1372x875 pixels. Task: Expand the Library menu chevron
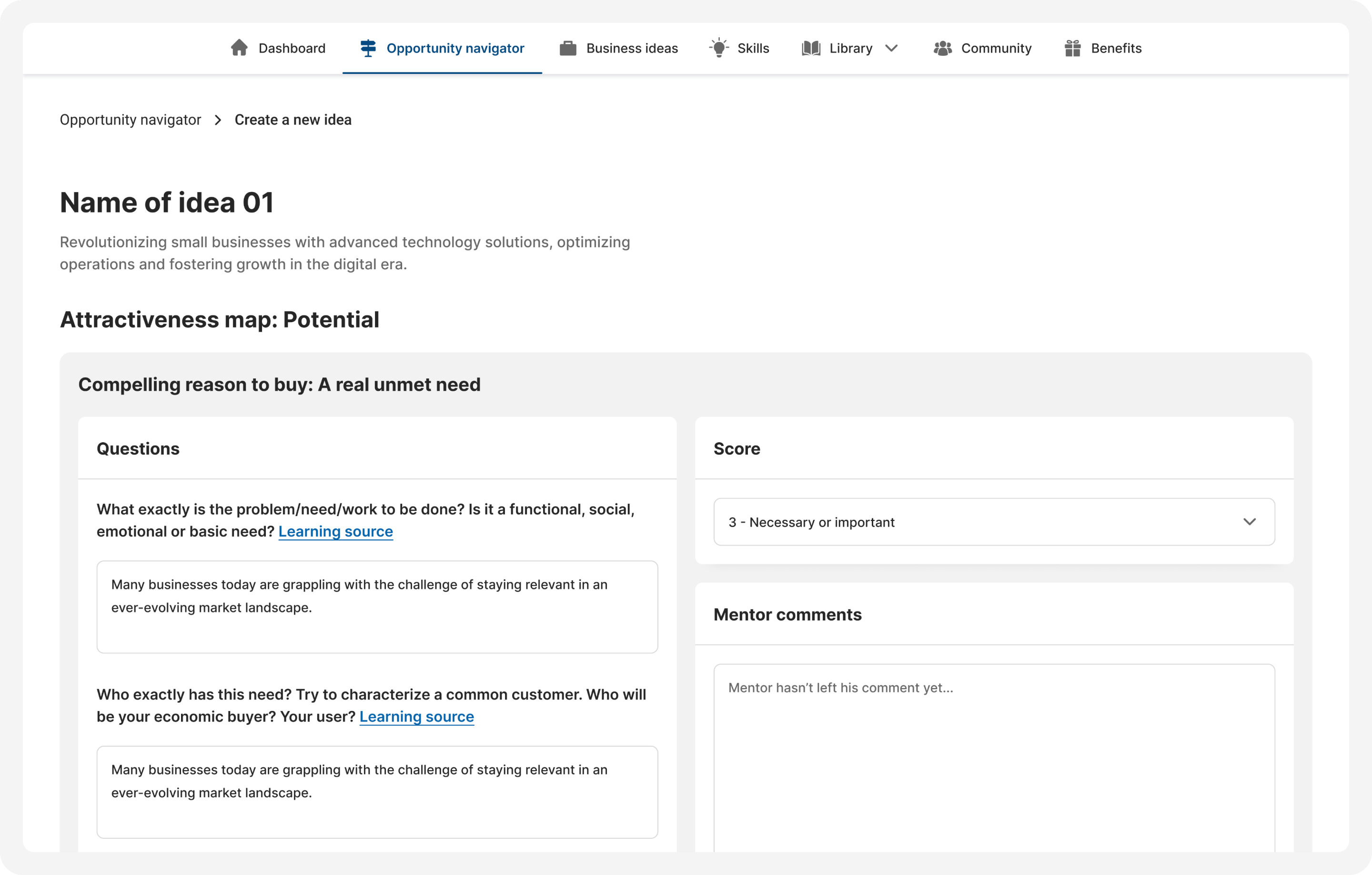click(x=892, y=49)
